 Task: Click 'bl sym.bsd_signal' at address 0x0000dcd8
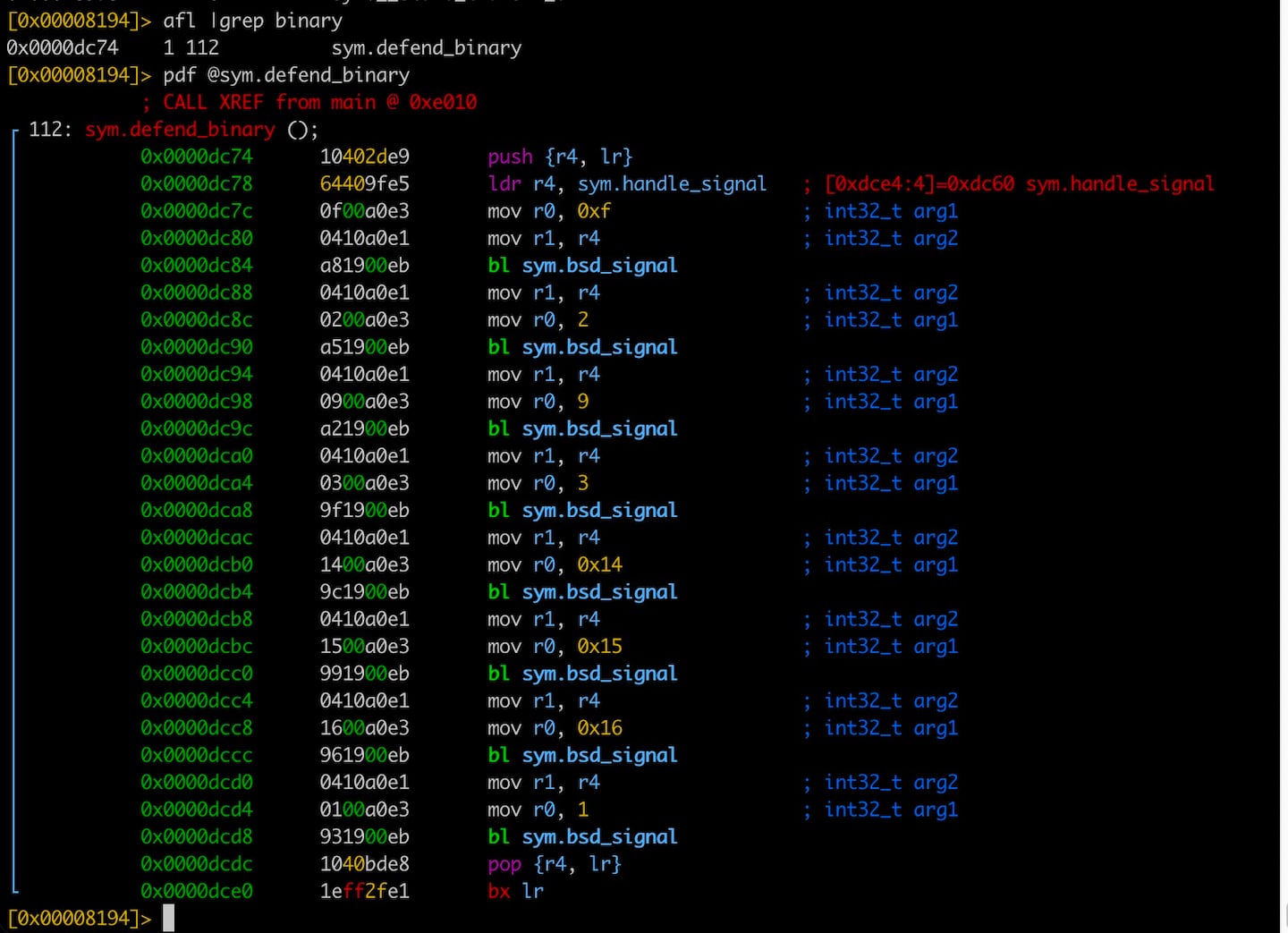(x=582, y=837)
